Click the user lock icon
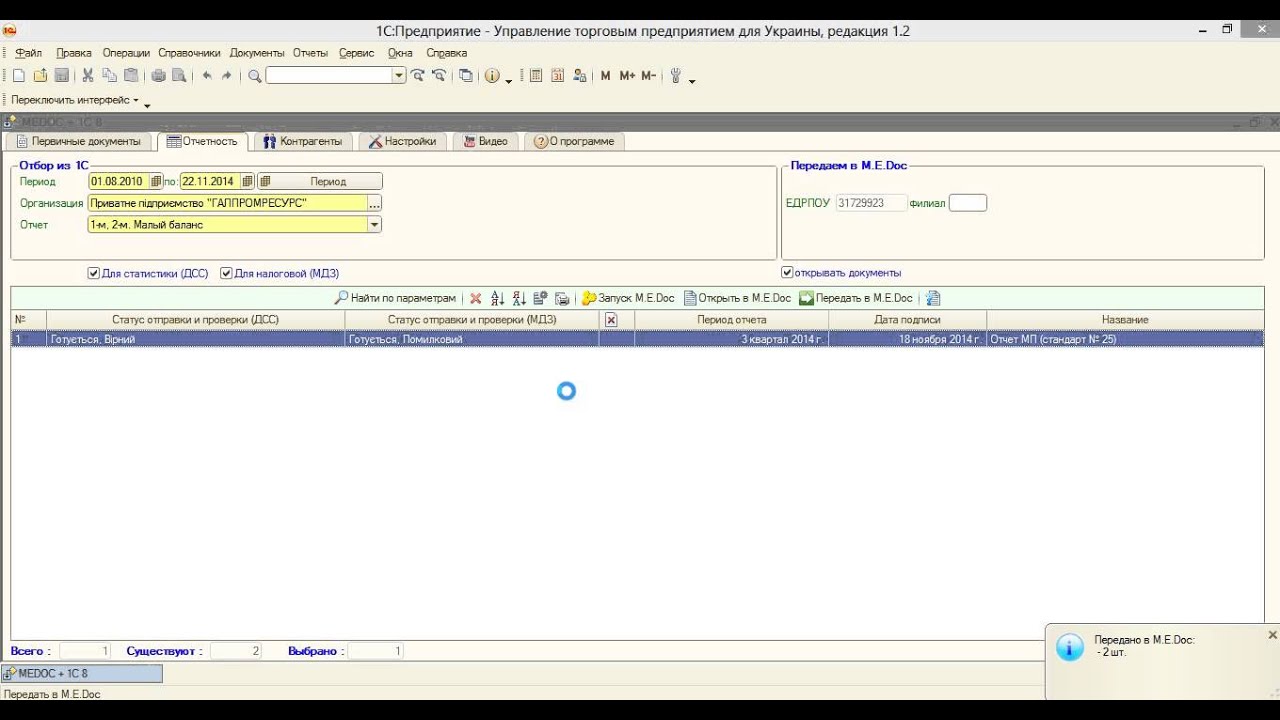Viewport: 1280px width, 720px height. pos(580,76)
